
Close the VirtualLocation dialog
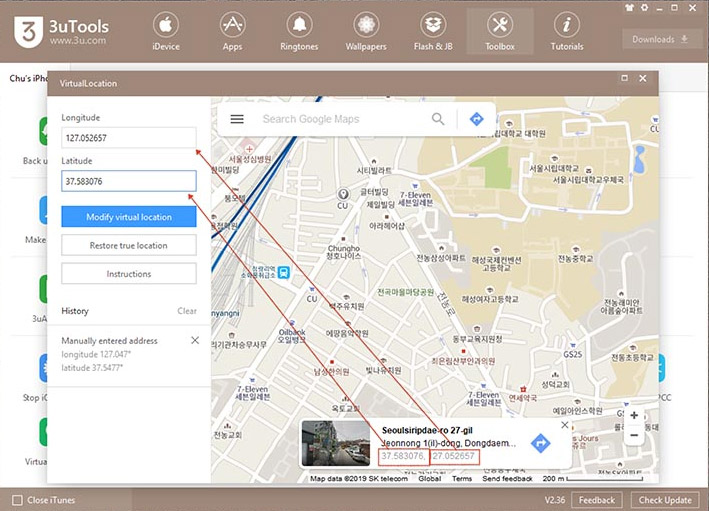tap(643, 78)
